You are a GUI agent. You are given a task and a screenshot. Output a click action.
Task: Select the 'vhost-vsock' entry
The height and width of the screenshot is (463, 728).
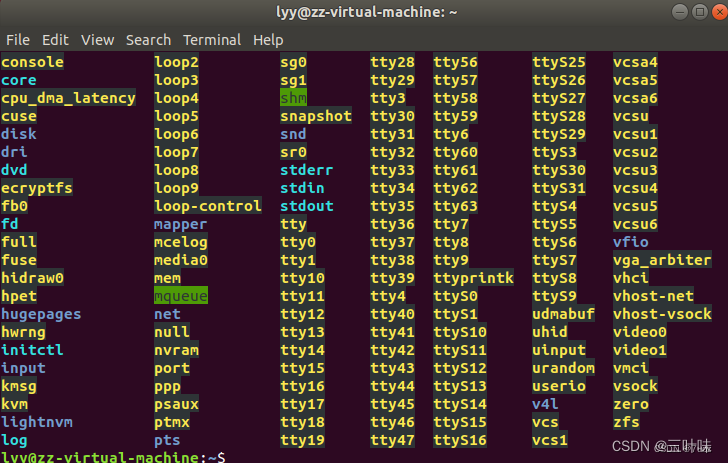tap(663, 314)
